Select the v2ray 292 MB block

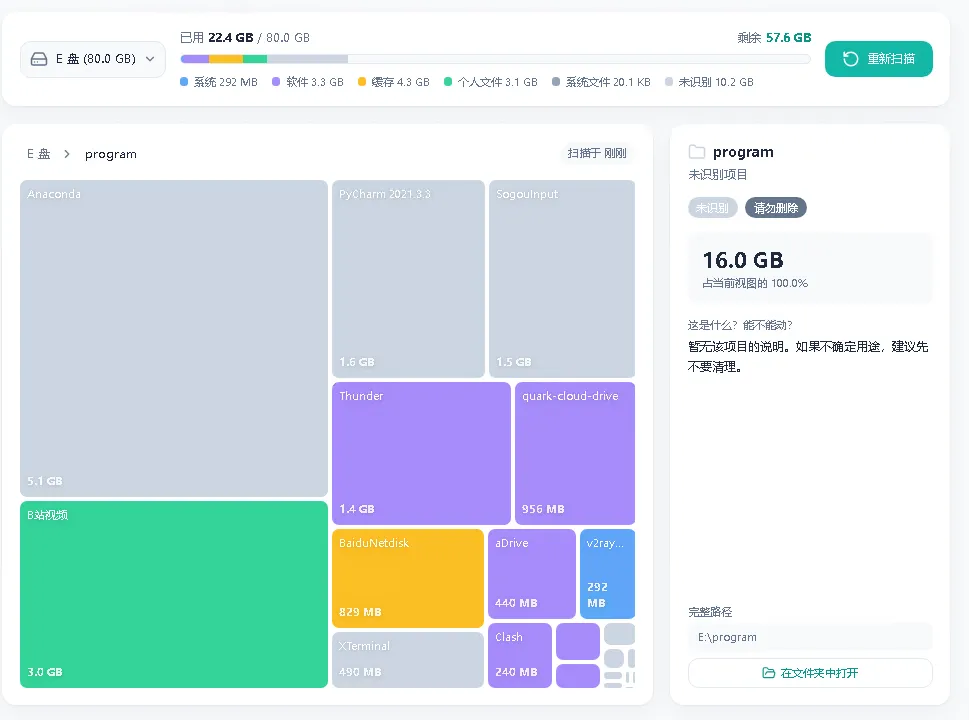pyautogui.click(x=607, y=574)
